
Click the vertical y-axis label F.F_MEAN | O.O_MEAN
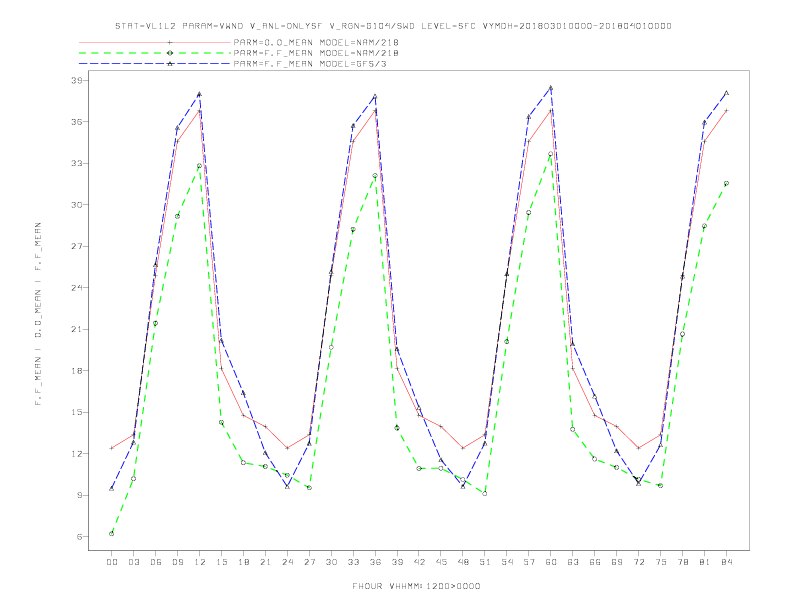coord(38,314)
